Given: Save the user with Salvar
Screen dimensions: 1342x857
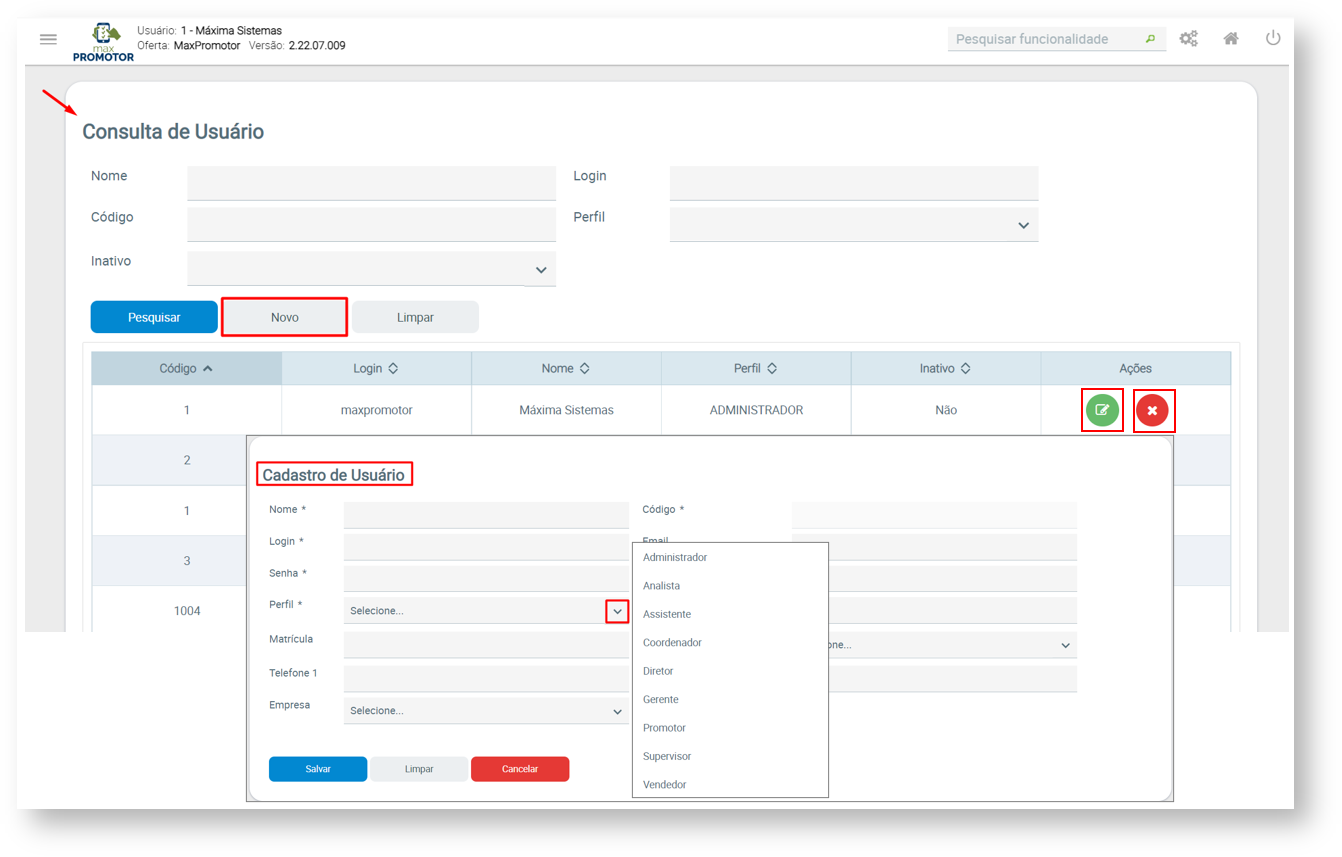Looking at the screenshot, I should 318,769.
